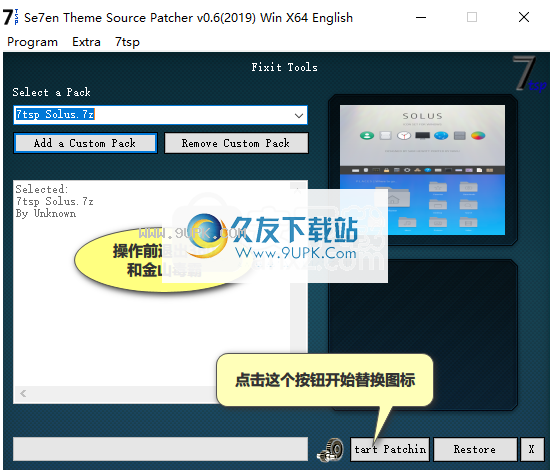Click the Solus pack preview thumbnail
Screen dimensions: 550x472
422,170
